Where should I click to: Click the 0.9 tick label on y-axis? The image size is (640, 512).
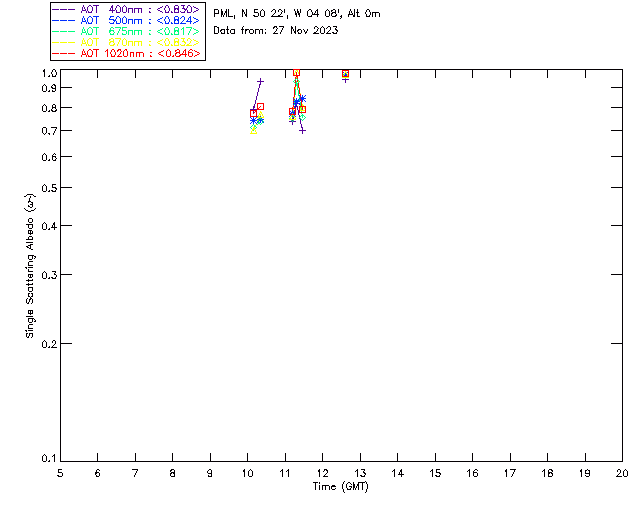pos(49,88)
